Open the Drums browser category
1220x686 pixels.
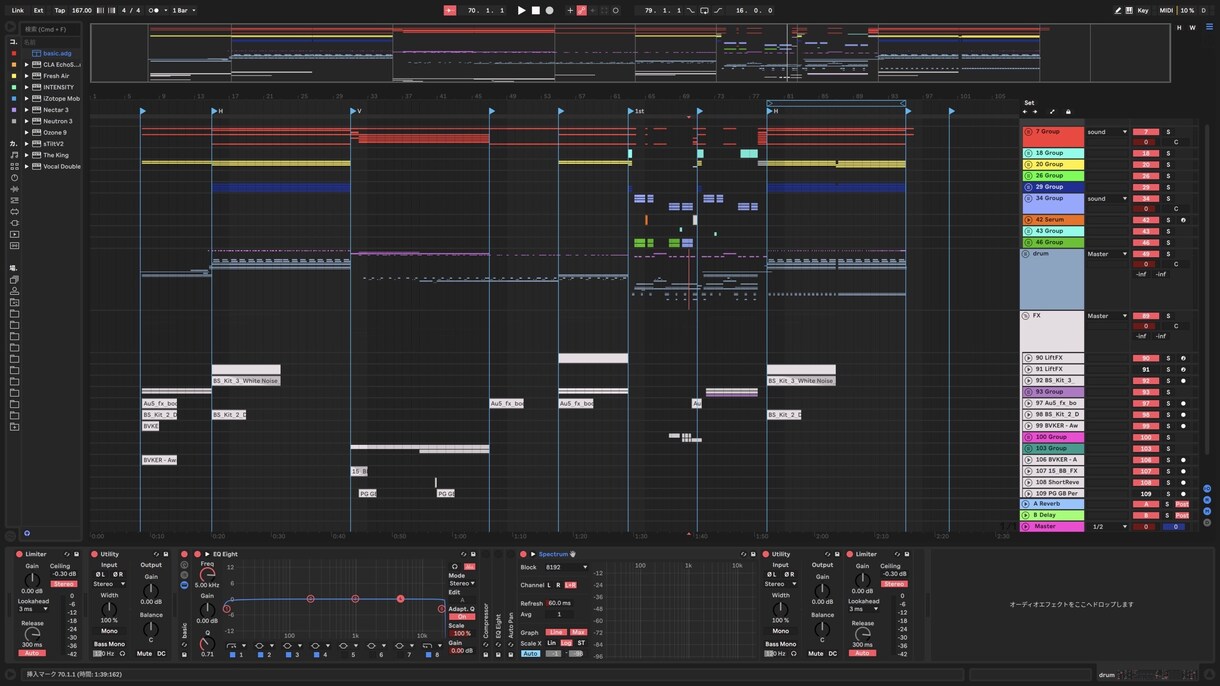tap(14, 166)
